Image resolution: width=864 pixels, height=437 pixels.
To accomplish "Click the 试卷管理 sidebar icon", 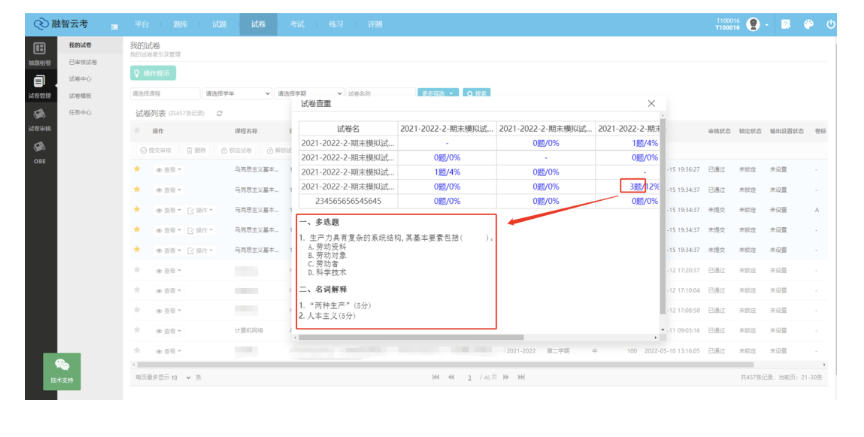I will (x=39, y=86).
